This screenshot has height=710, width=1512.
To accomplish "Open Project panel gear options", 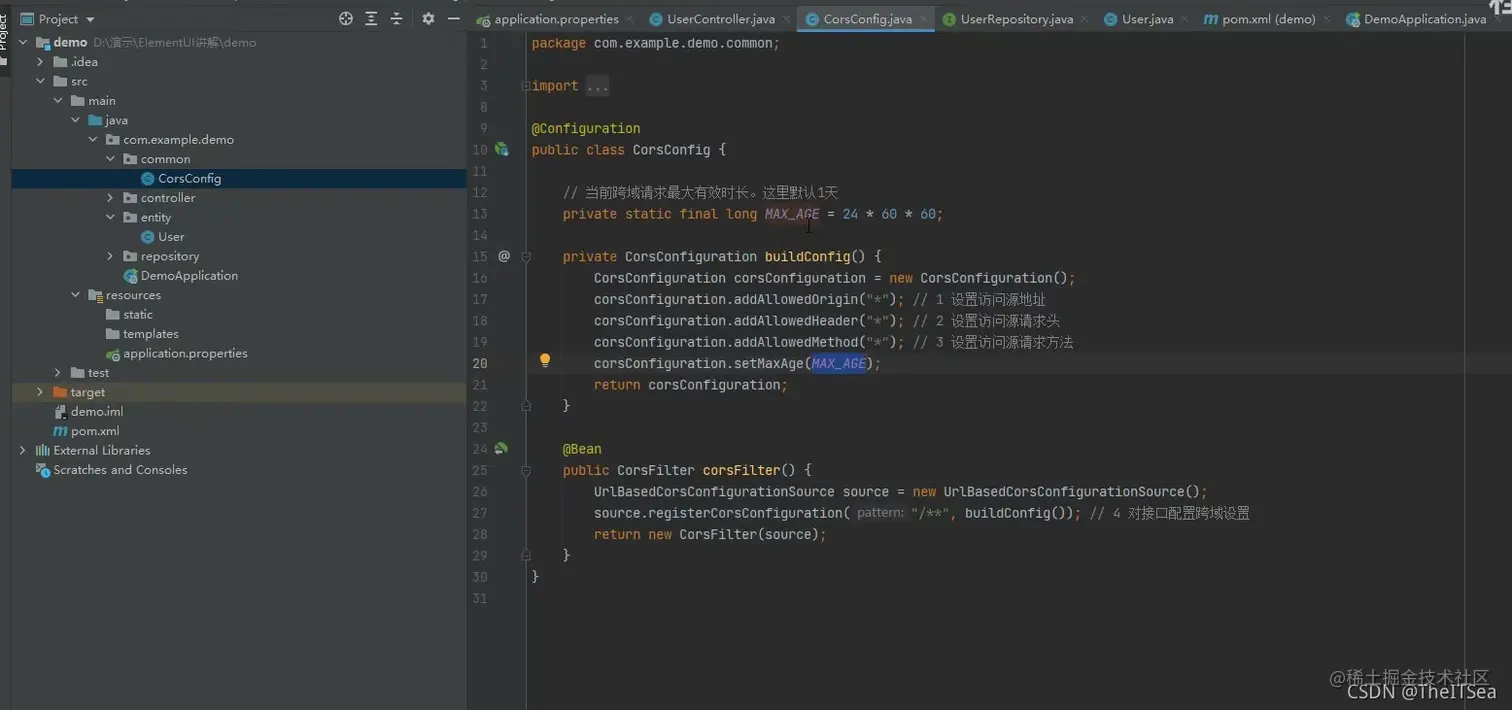I will pos(428,18).
